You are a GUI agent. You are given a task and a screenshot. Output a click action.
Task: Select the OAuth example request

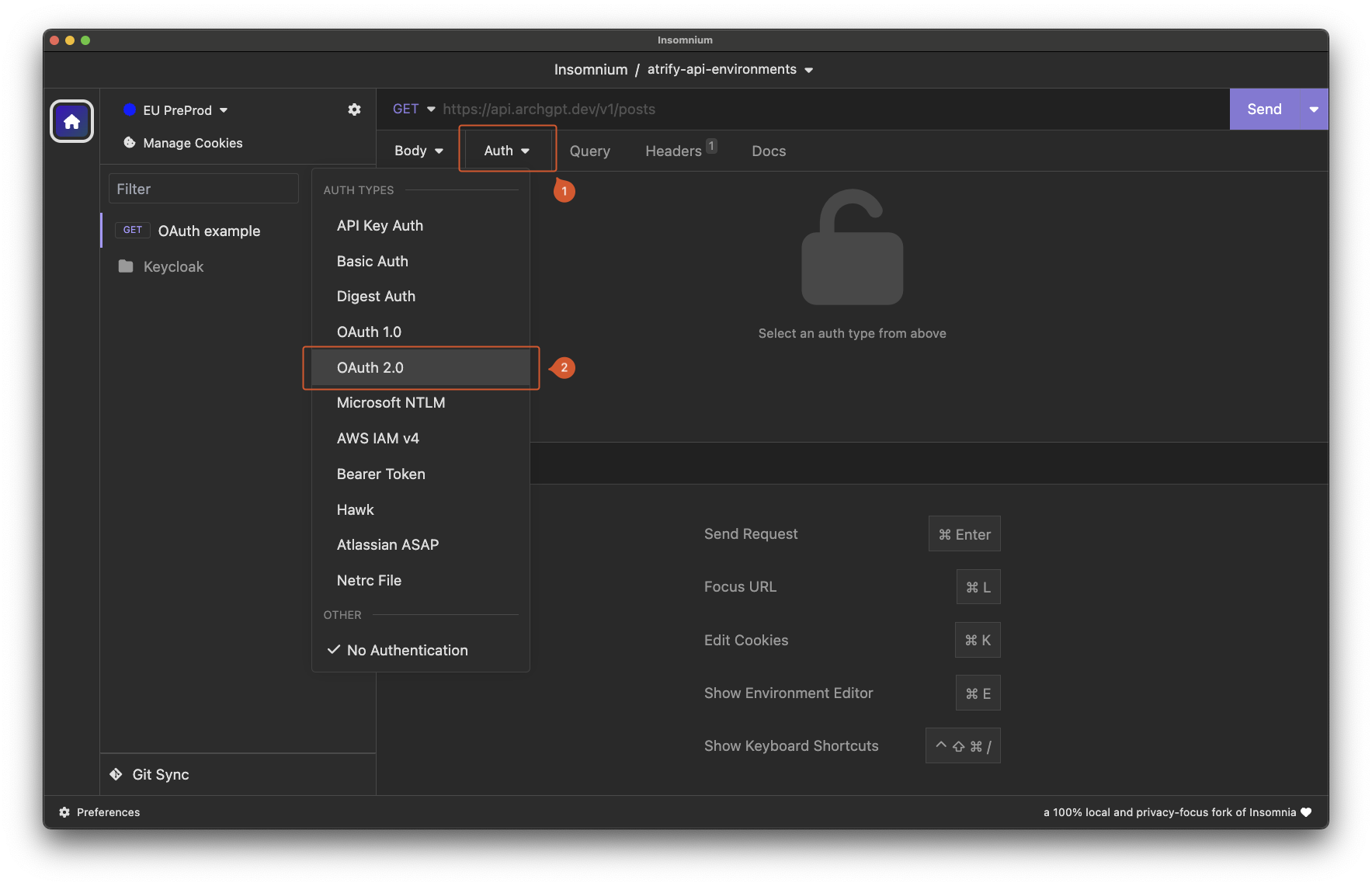tap(209, 231)
